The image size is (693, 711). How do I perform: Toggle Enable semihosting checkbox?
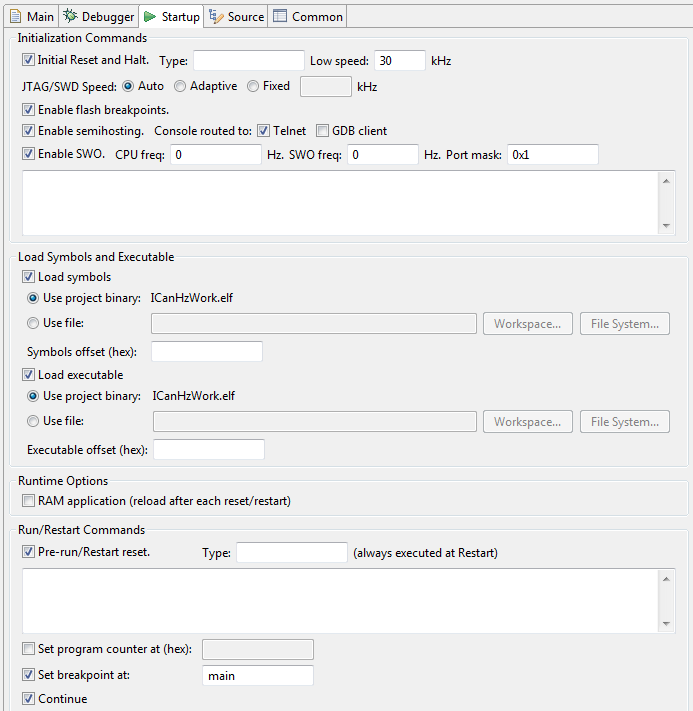(28, 131)
